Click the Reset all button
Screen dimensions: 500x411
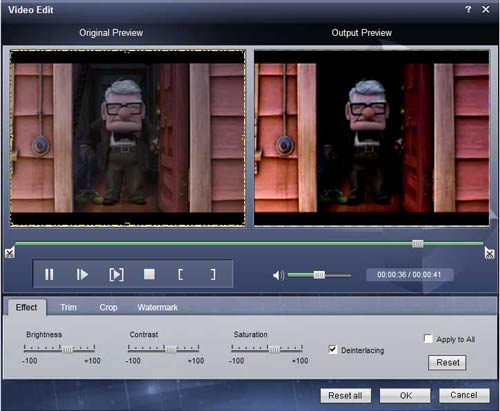click(x=345, y=396)
